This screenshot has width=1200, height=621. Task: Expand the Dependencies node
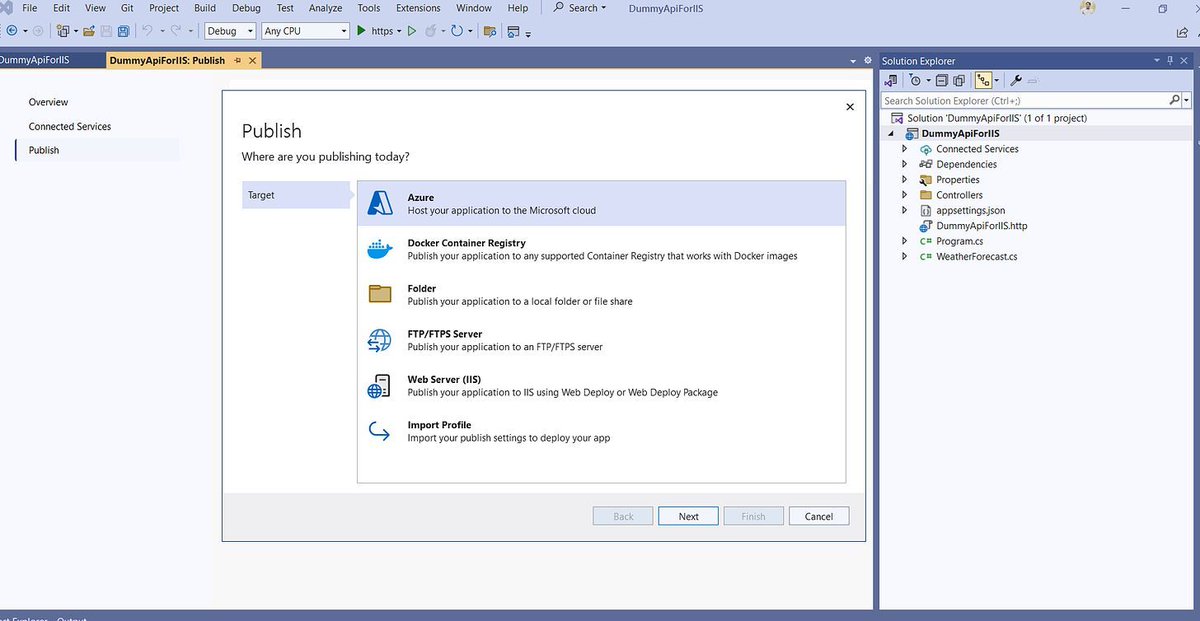pos(905,164)
